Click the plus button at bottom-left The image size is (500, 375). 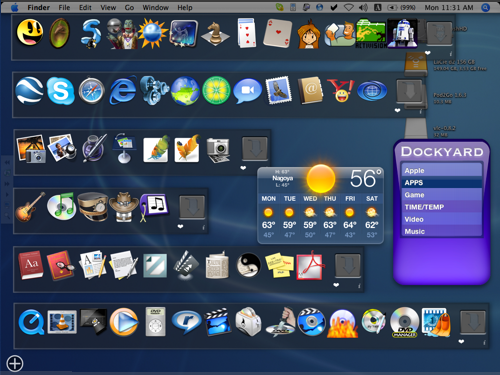point(15,363)
